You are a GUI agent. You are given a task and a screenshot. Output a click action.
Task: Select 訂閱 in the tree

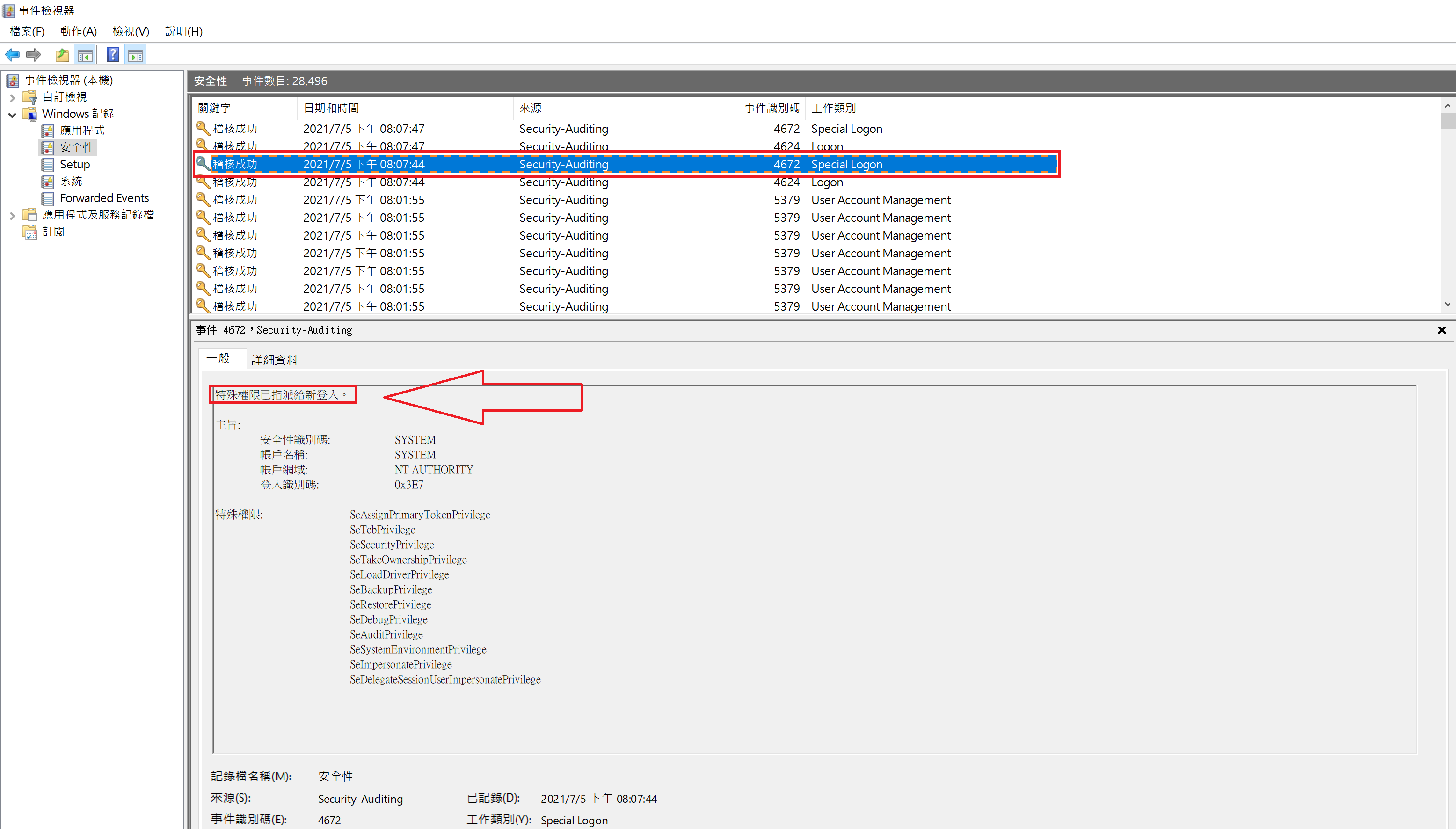[x=53, y=232]
